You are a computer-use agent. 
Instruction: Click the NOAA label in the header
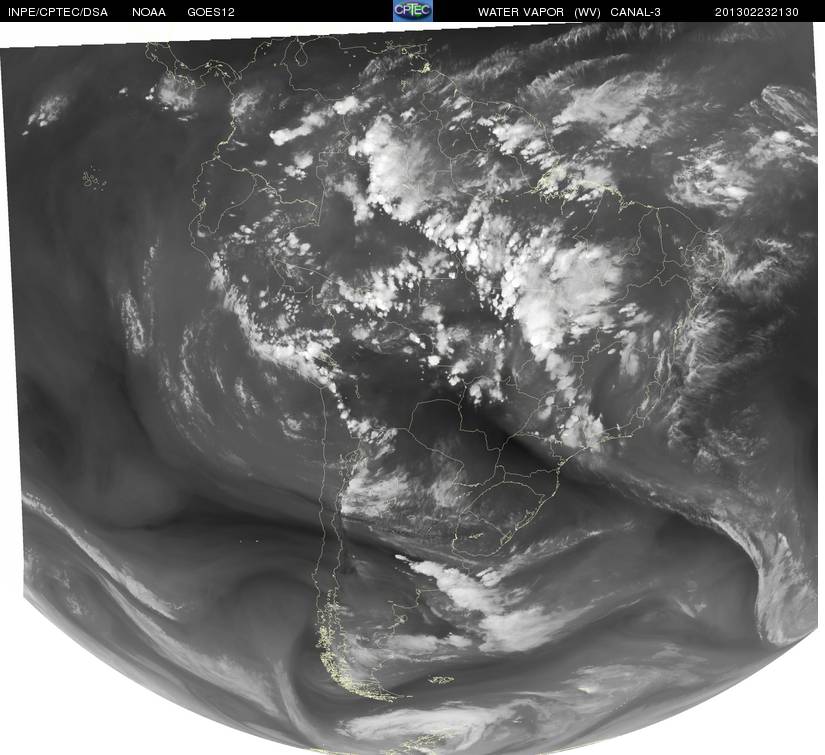(149, 12)
